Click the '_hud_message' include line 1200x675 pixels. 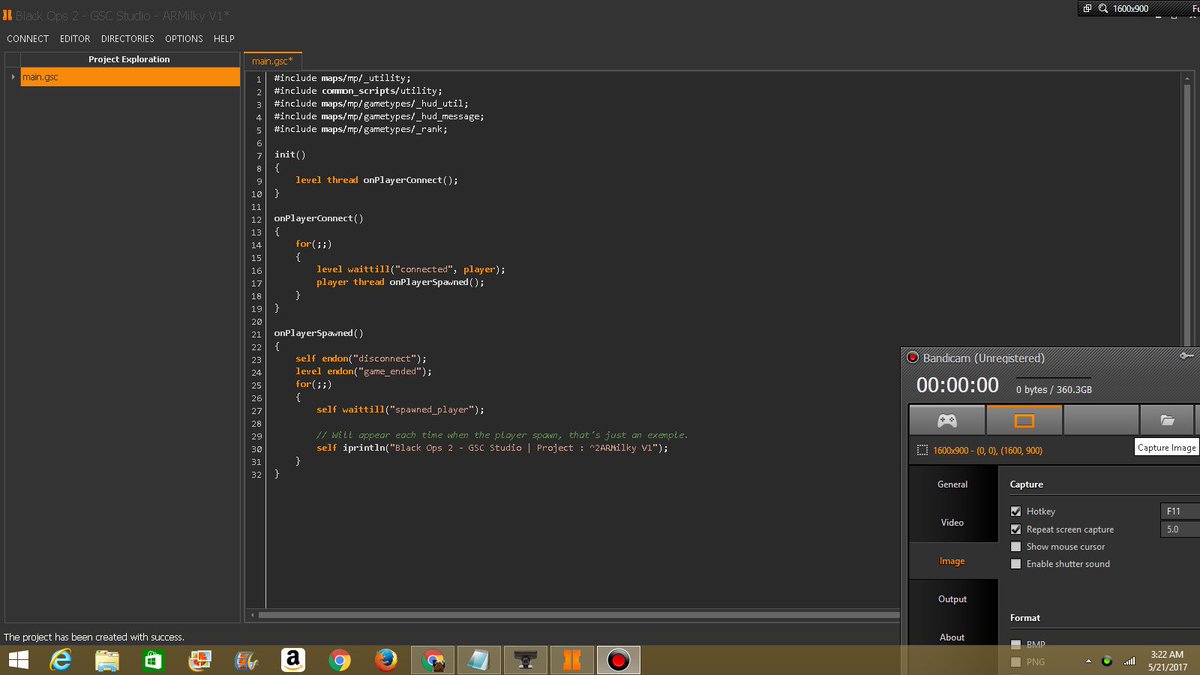click(379, 116)
